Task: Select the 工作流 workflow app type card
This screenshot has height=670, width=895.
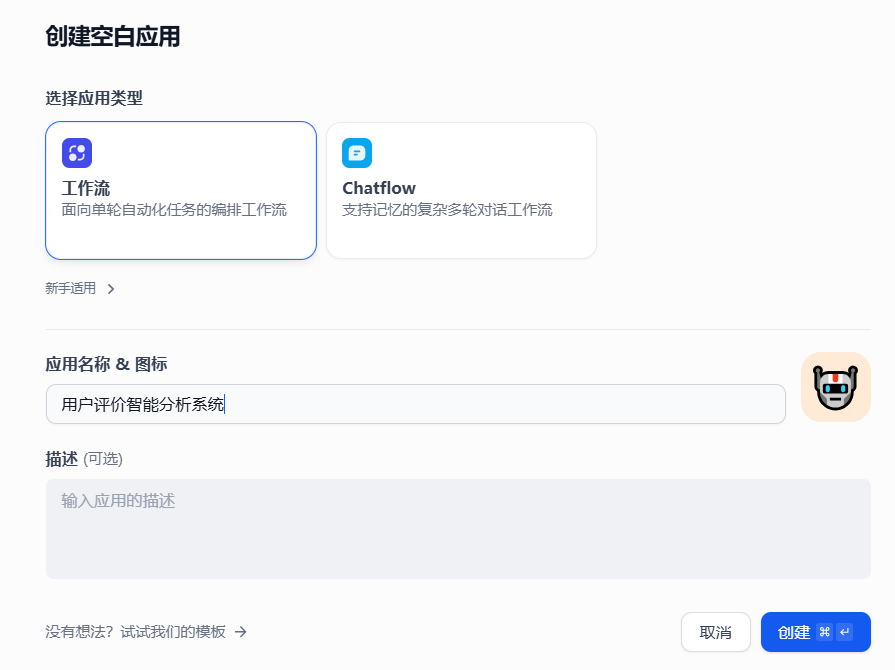Action: [181, 191]
